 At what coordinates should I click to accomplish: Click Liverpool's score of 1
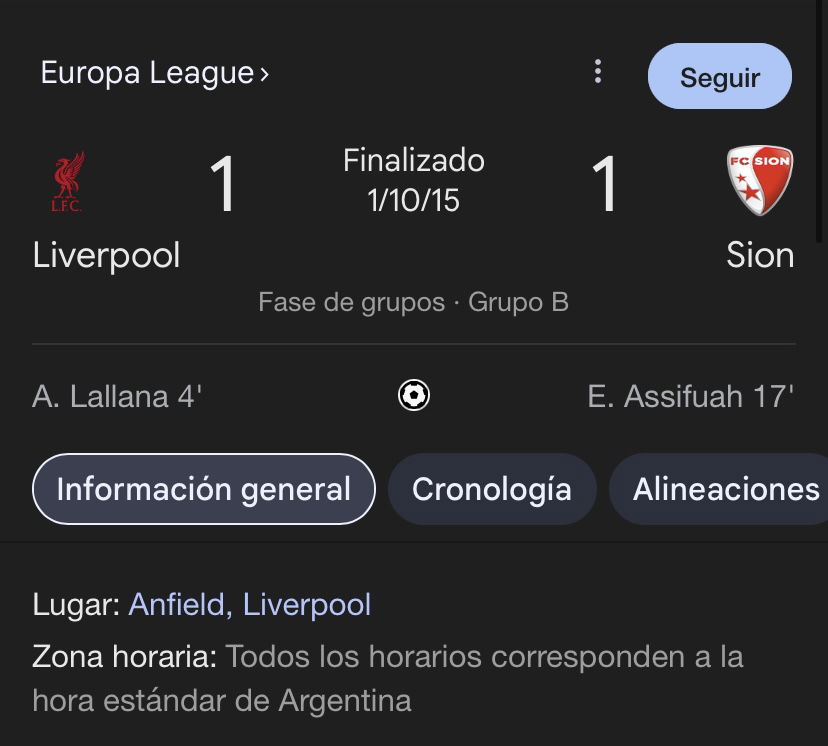point(223,184)
